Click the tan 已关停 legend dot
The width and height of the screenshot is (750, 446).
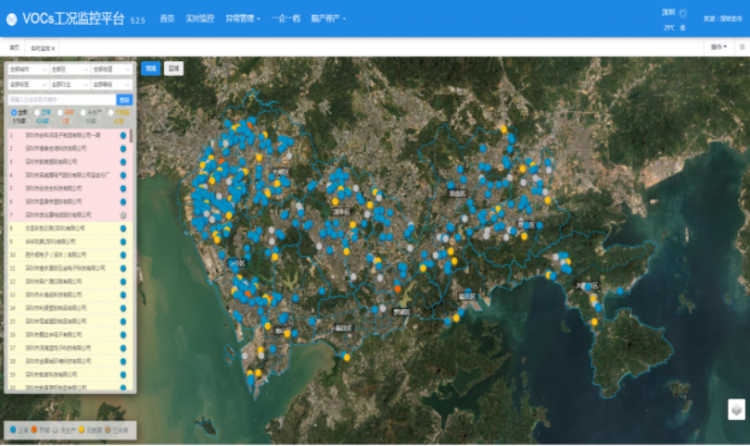[108, 430]
